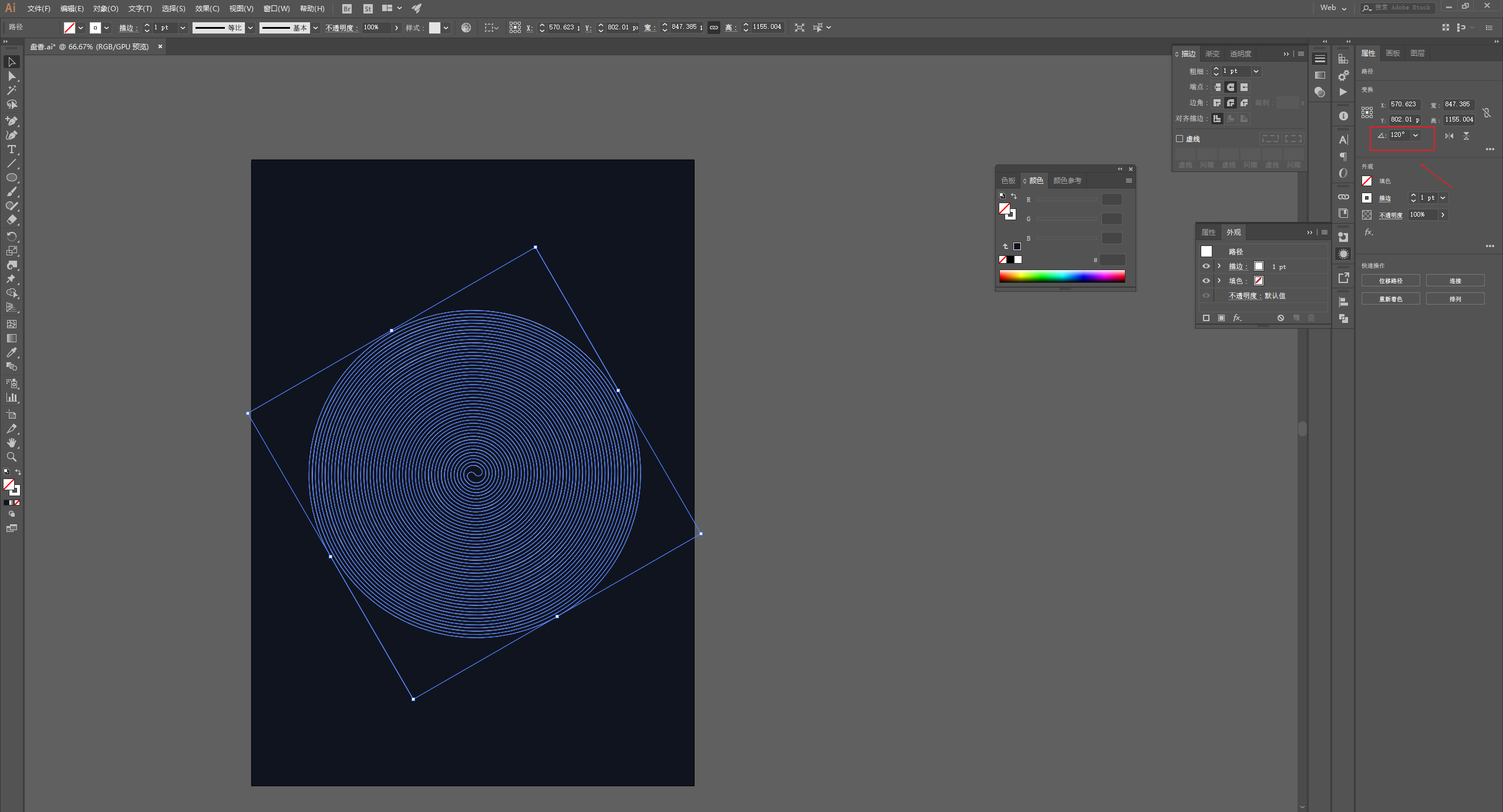Image resolution: width=1503 pixels, height=812 pixels.
Task: Select the Type tool
Action: (11, 150)
